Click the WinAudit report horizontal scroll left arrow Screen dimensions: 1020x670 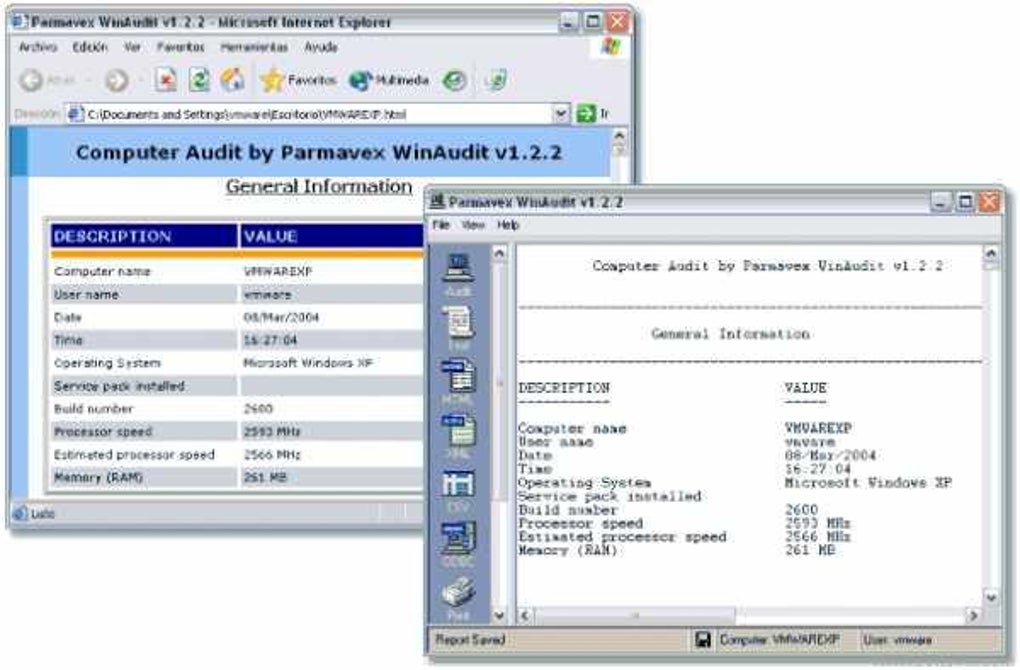(525, 615)
